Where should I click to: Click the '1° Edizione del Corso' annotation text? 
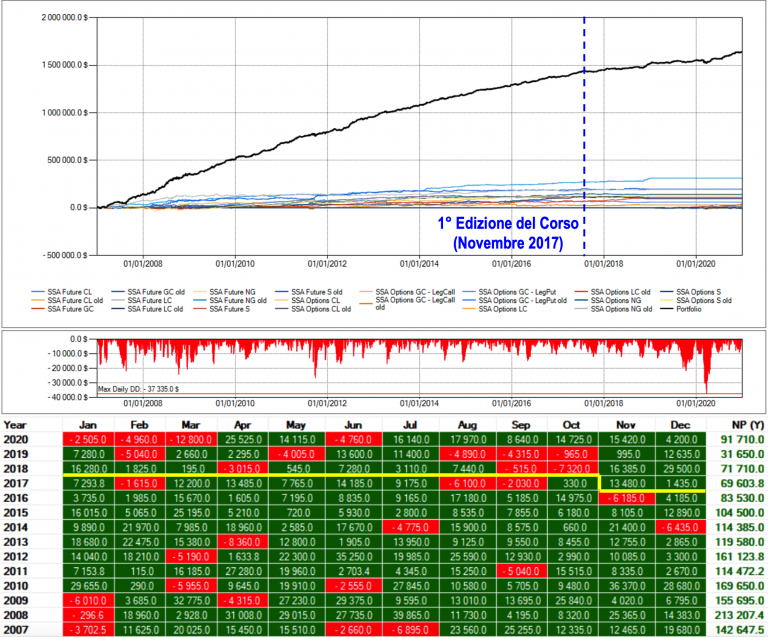495,225
